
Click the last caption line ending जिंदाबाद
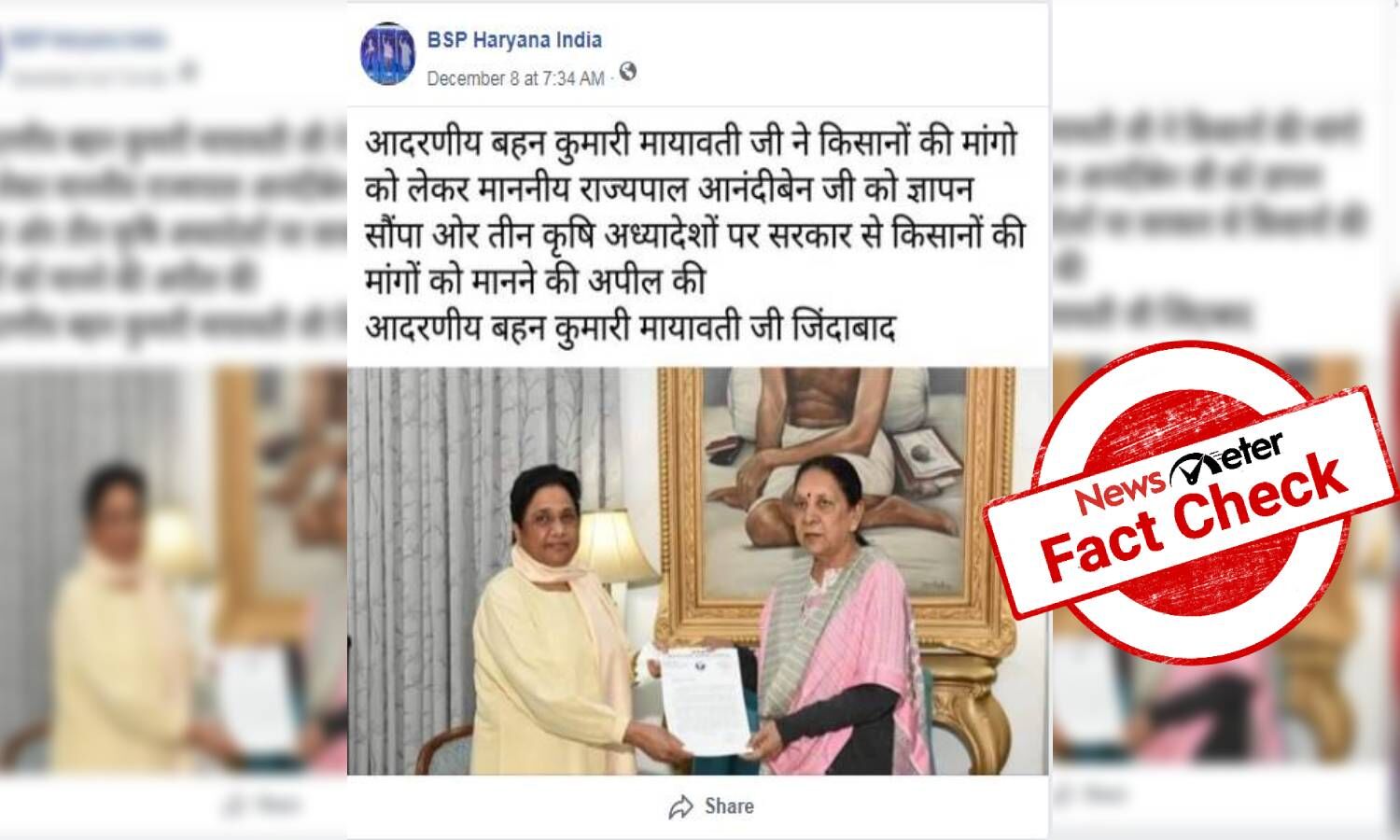629,330
